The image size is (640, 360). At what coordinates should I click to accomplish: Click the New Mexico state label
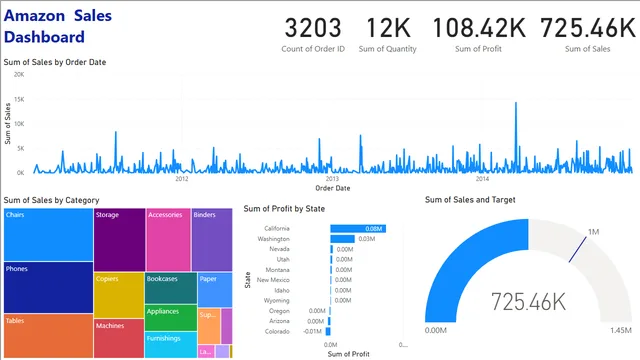(273, 280)
